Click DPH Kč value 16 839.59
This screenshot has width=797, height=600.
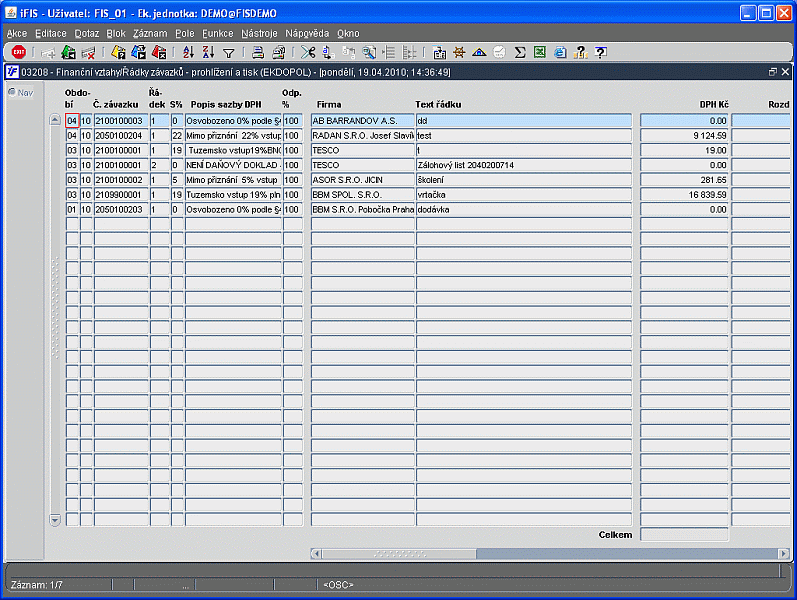(x=684, y=194)
